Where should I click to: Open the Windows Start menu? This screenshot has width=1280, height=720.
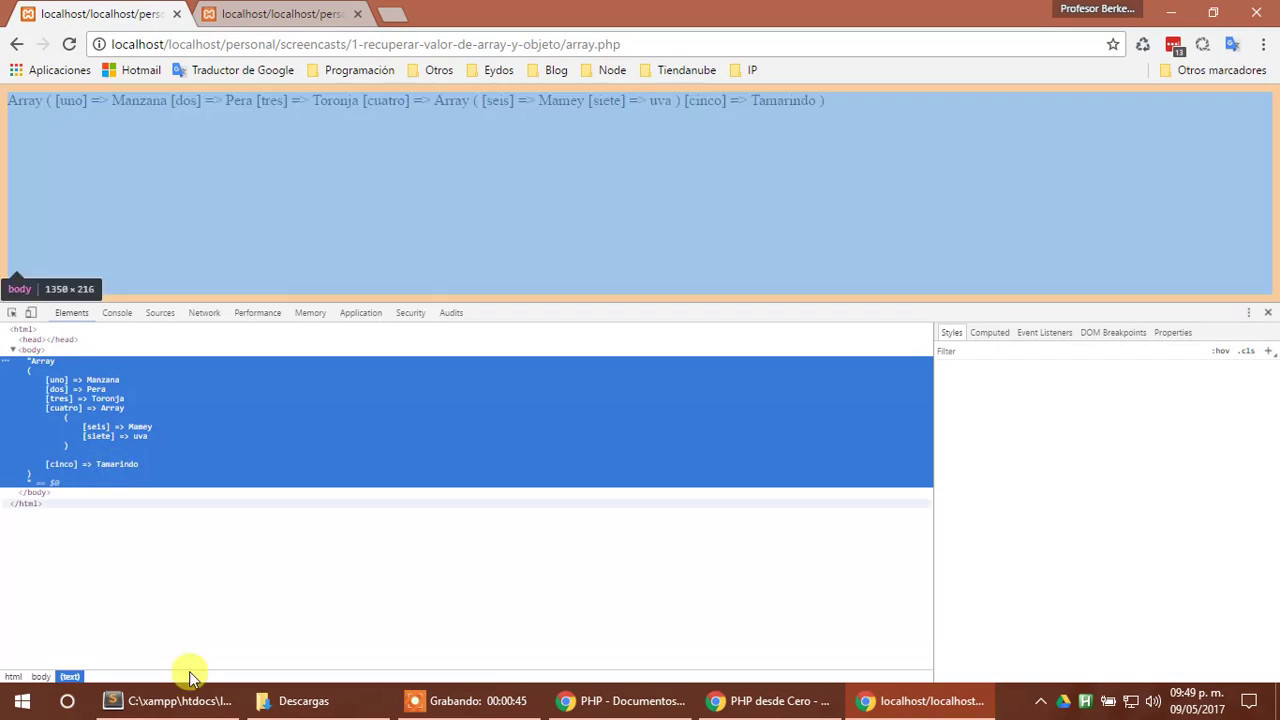pos(22,701)
